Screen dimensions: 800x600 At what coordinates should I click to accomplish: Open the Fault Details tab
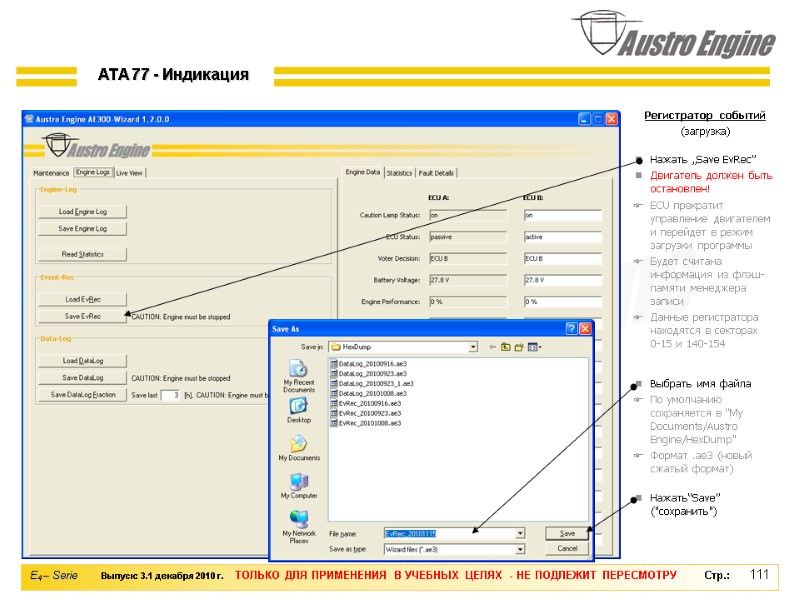tap(436, 173)
